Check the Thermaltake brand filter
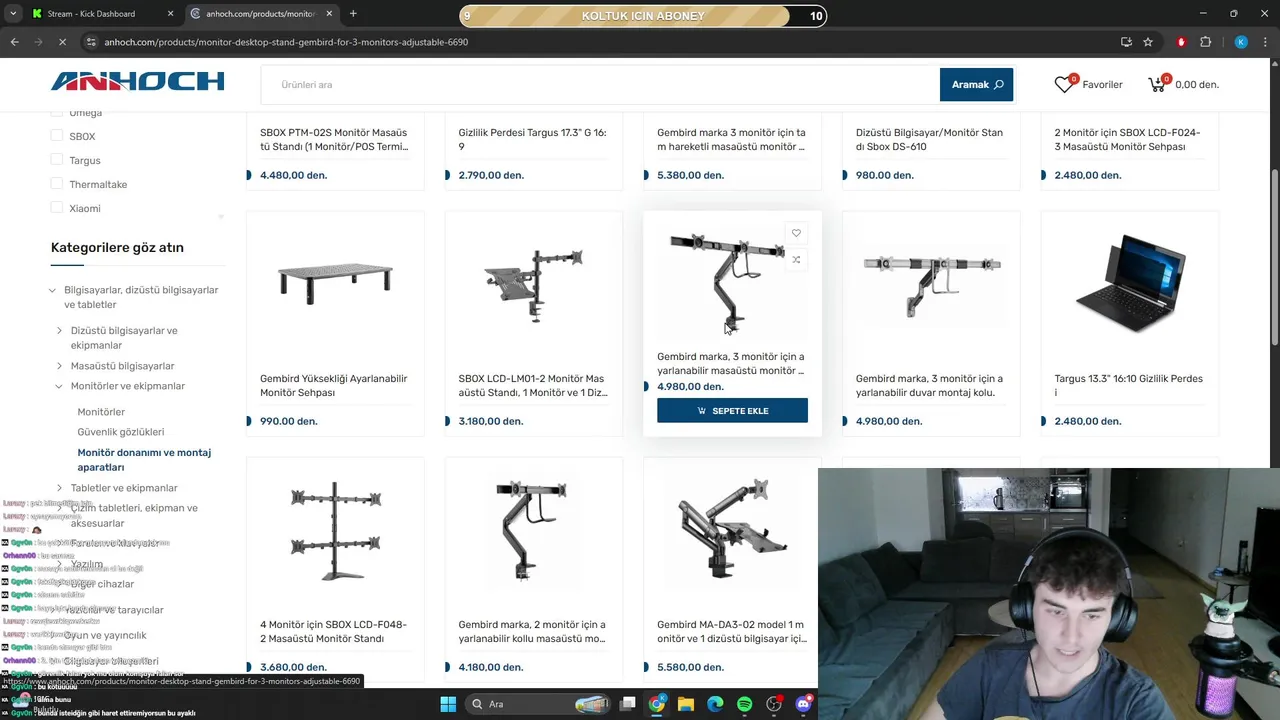The height and width of the screenshot is (720, 1280). 57,183
